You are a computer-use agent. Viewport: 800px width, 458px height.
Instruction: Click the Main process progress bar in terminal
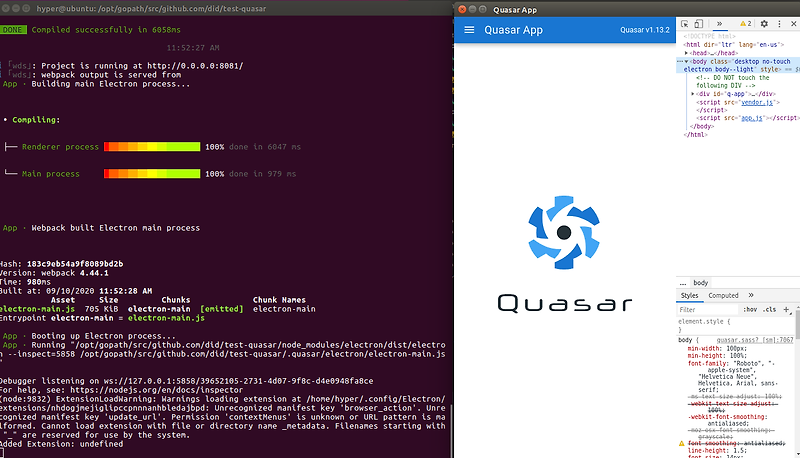tap(152, 173)
